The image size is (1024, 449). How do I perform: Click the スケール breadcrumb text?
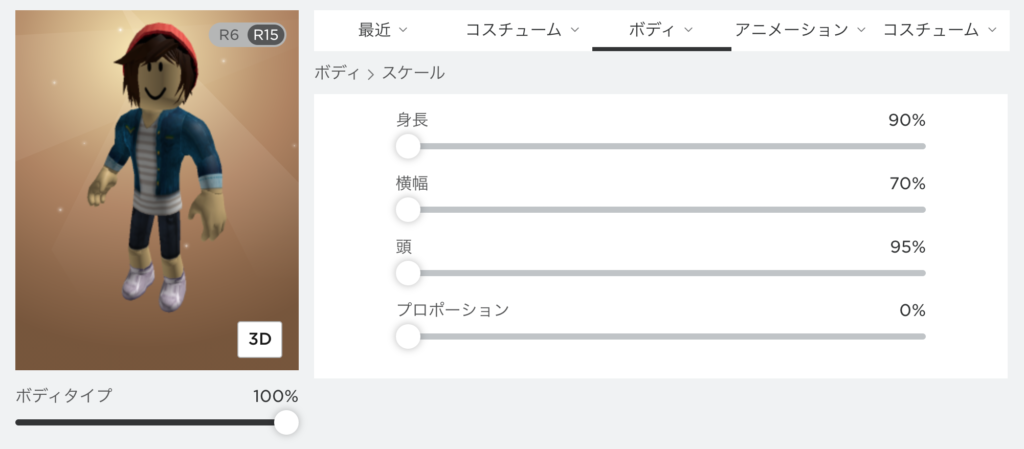pyautogui.click(x=413, y=73)
